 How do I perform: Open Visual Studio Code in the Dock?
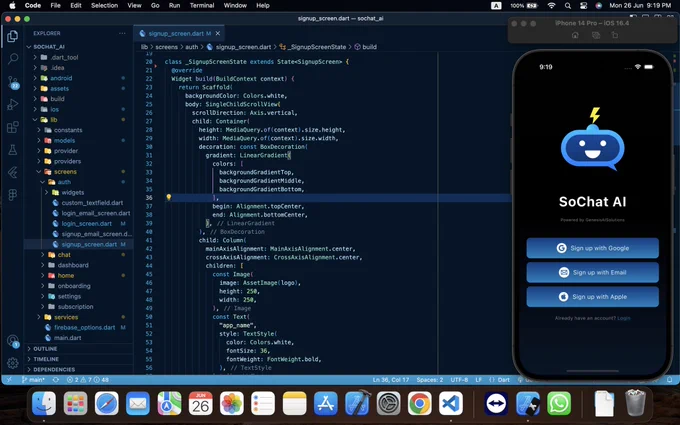451,404
